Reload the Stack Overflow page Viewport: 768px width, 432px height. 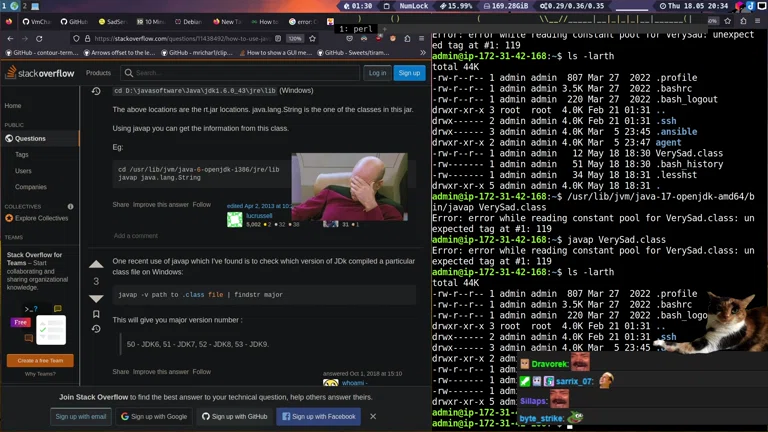click(39, 38)
